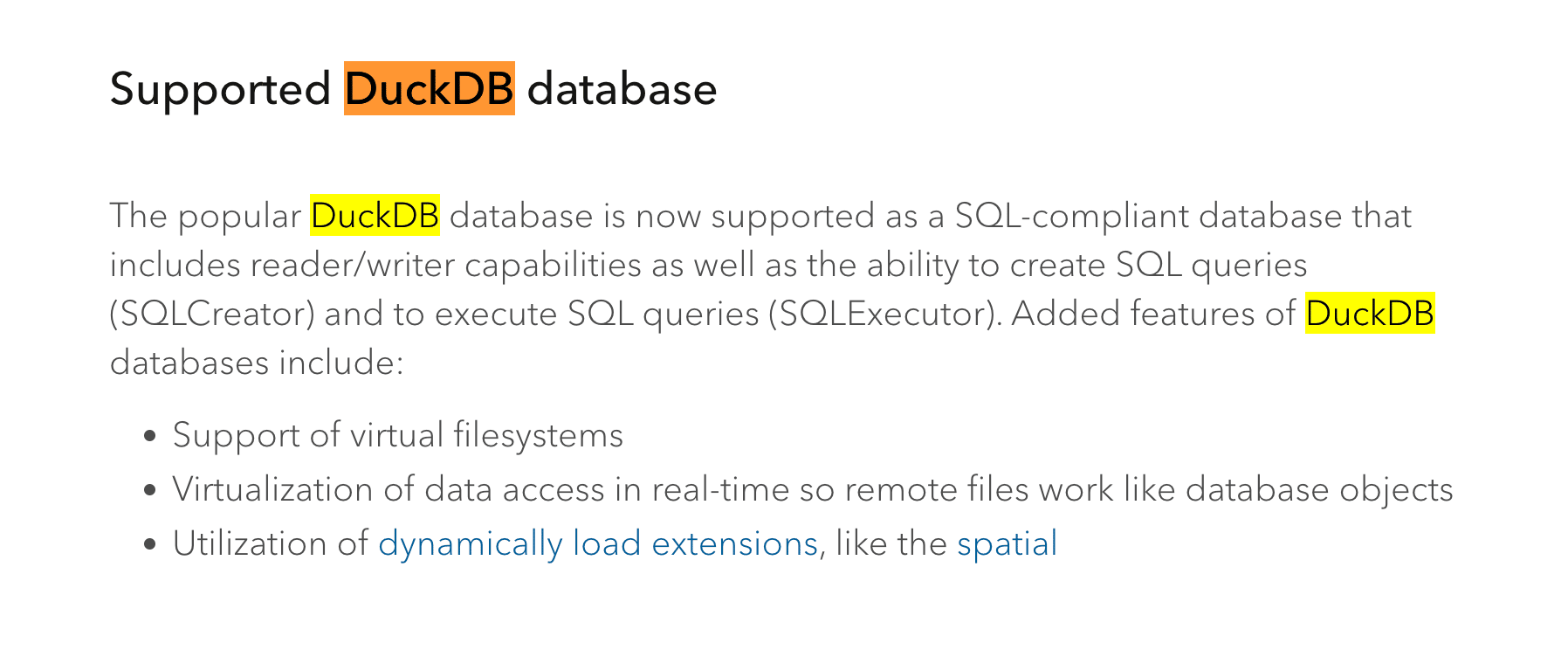
Task: Click the reader/writer text
Action: coord(353,266)
